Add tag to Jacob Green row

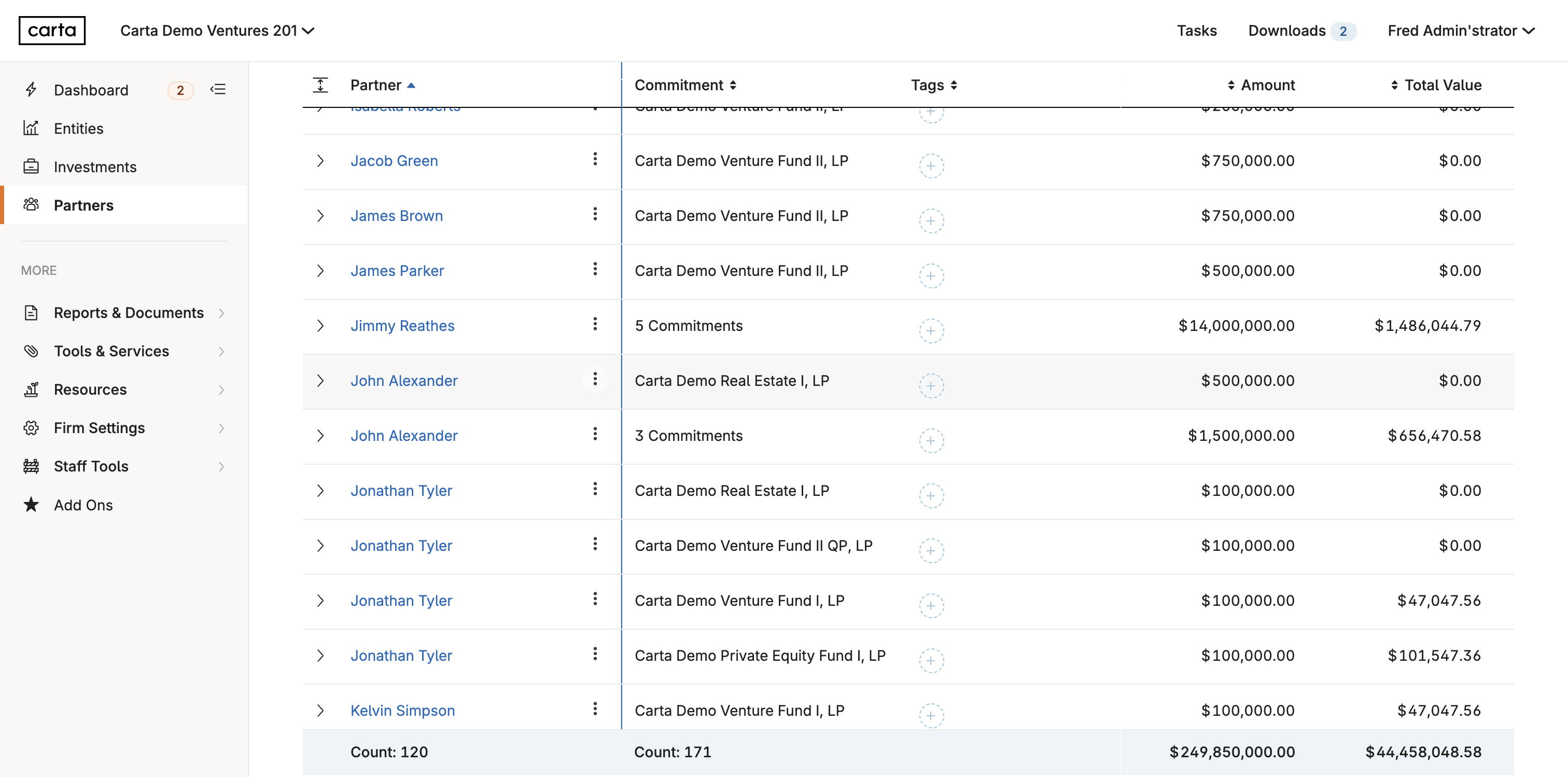tap(931, 165)
